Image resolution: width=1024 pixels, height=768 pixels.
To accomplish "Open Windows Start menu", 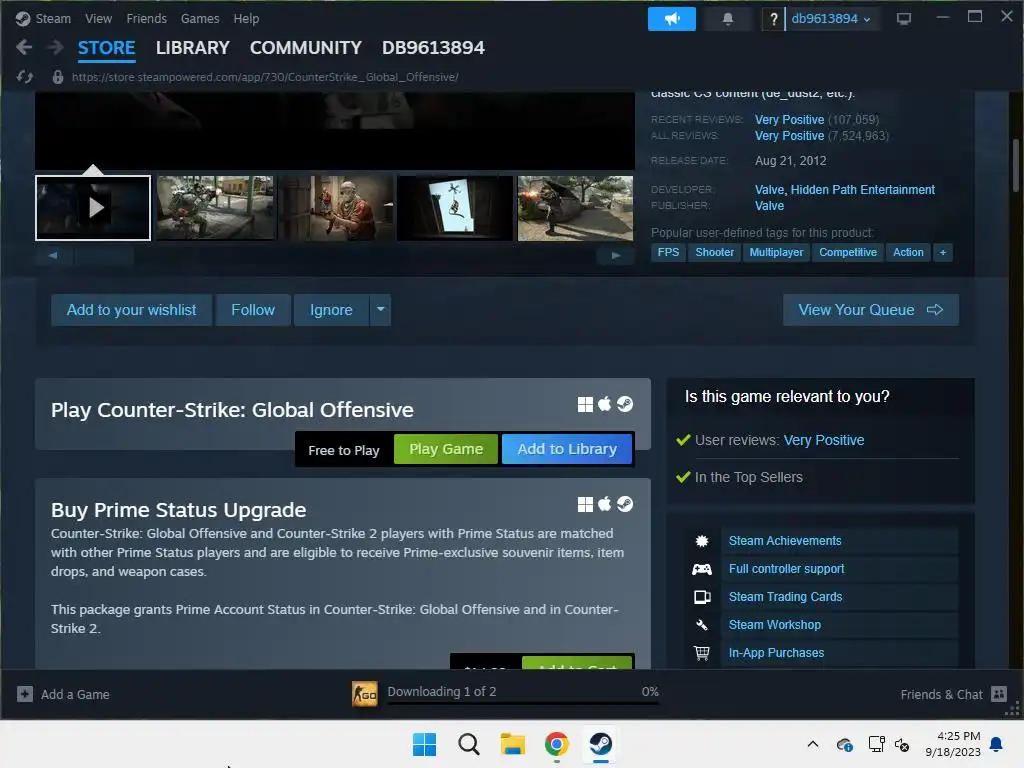I will (424, 744).
